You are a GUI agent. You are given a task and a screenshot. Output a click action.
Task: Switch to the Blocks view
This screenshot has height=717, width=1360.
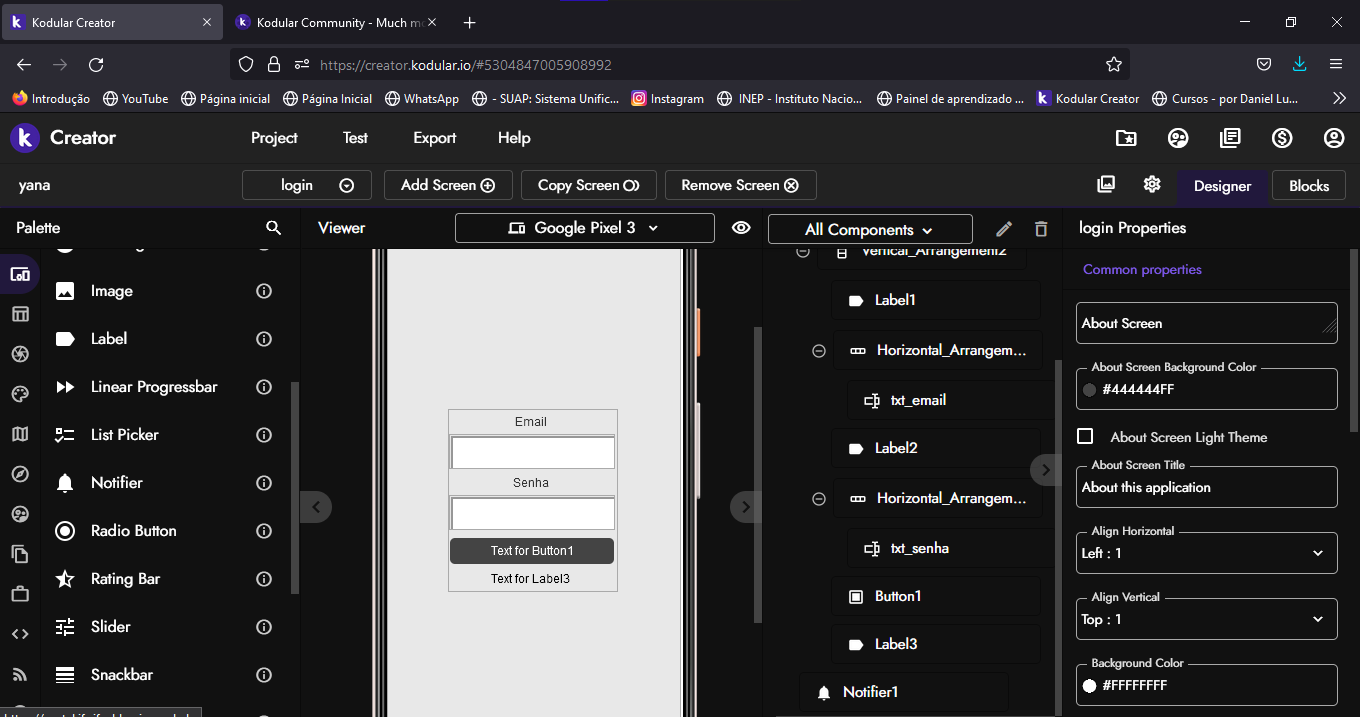pos(1308,186)
